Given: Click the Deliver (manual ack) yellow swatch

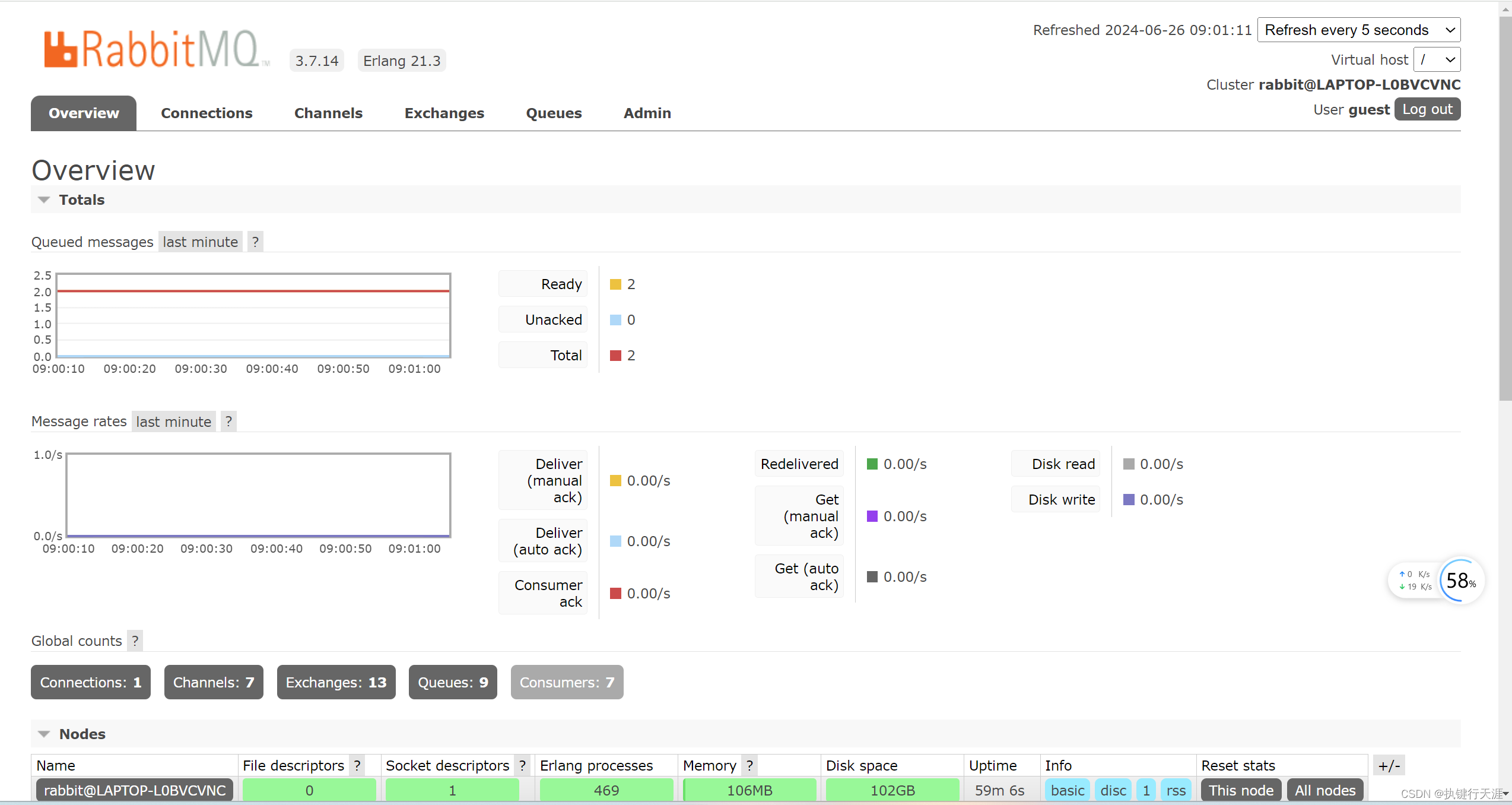Looking at the screenshot, I should (615, 480).
